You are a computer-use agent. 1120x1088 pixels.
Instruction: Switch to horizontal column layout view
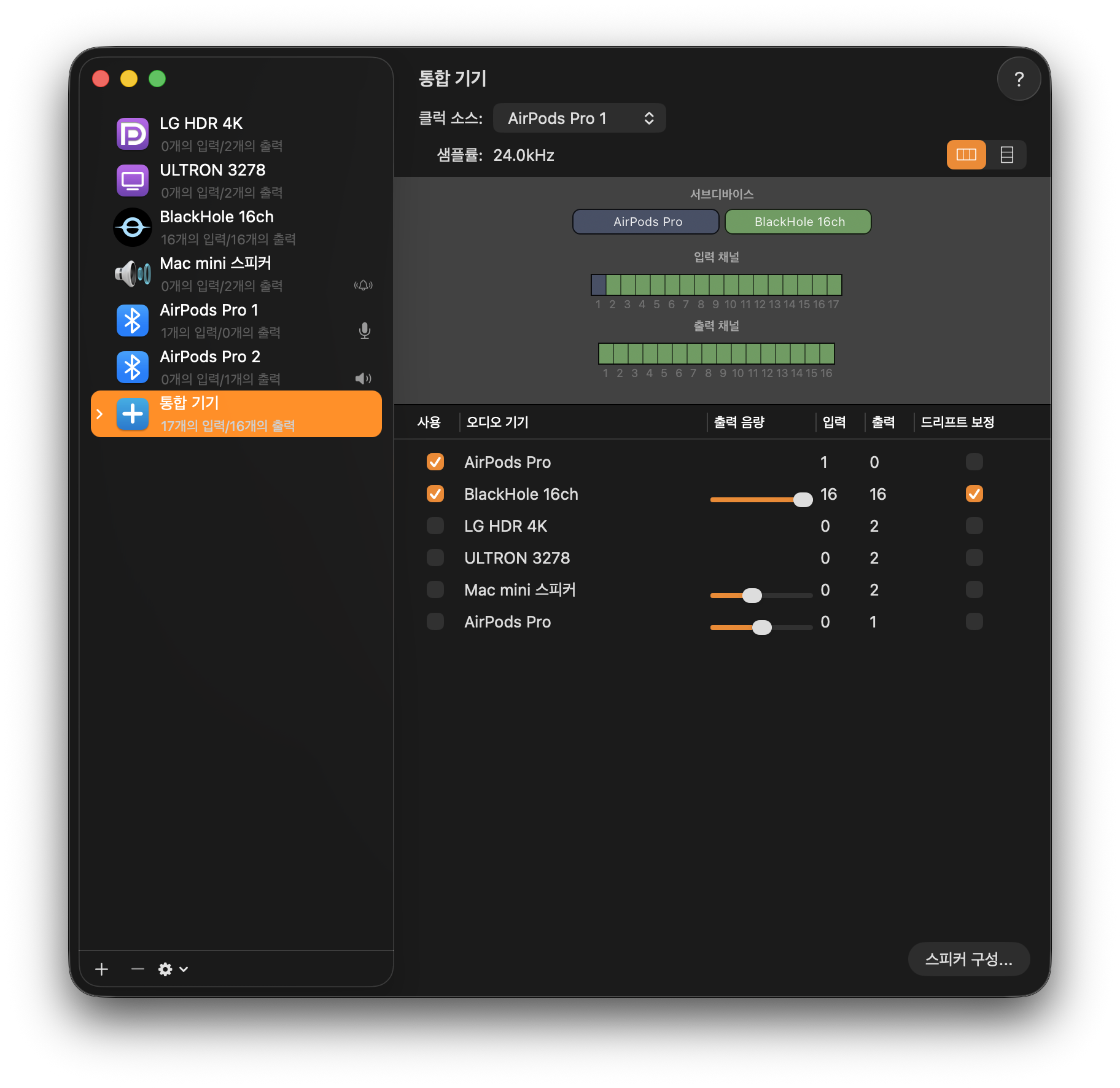(x=966, y=155)
